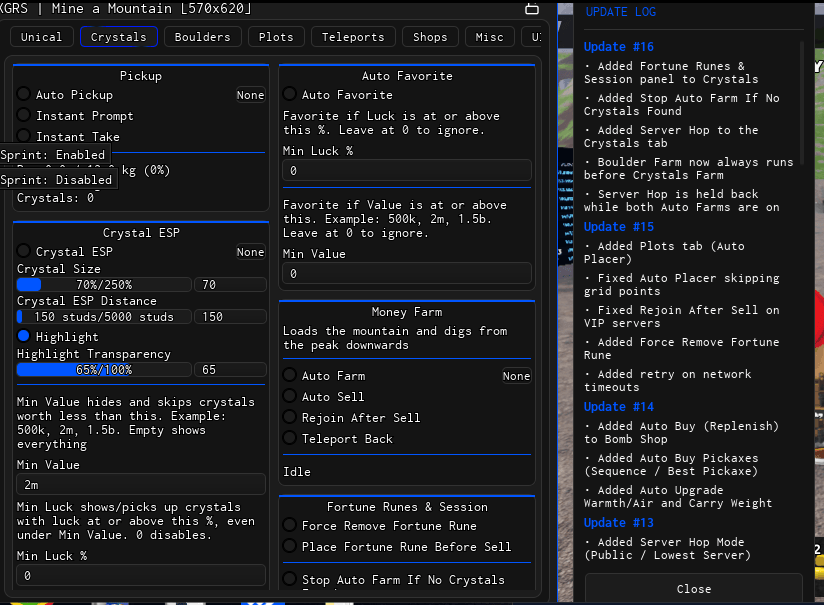Screen dimensions: 824x605
Task: Disable the Highlight toggle
Action: pos(24,336)
